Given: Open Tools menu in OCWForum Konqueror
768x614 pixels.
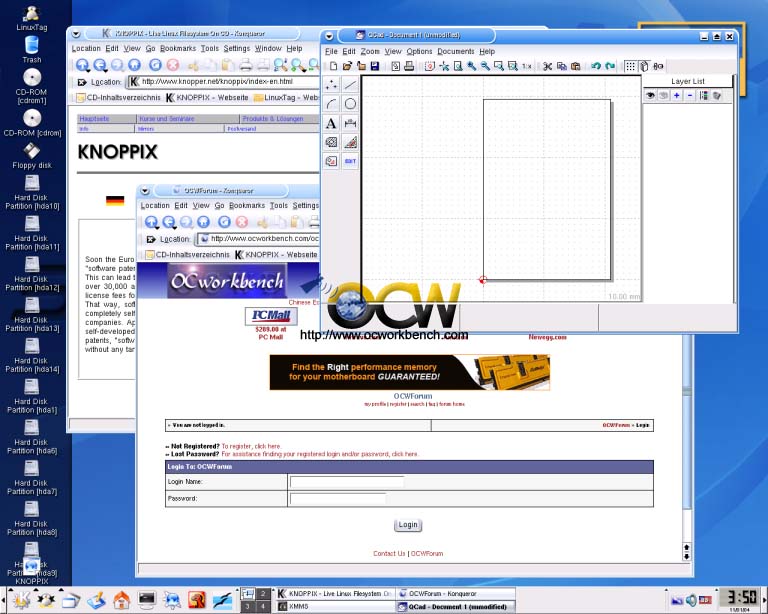Looking at the screenshot, I should 279,206.
